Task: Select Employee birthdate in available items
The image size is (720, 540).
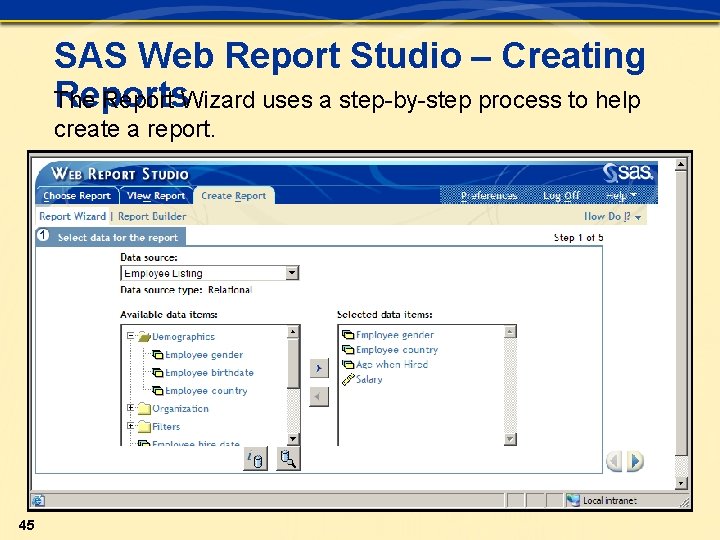Action: (x=209, y=372)
